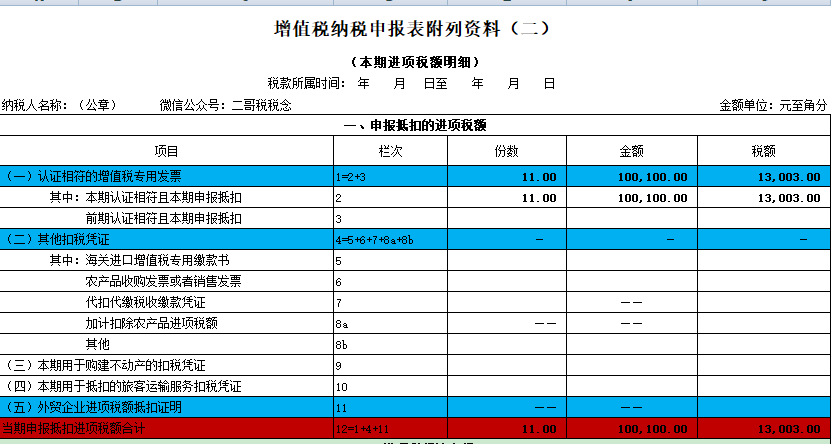
Task: Click the title cell 增值税纳税申报表附列资料（二）
Action: point(411,30)
